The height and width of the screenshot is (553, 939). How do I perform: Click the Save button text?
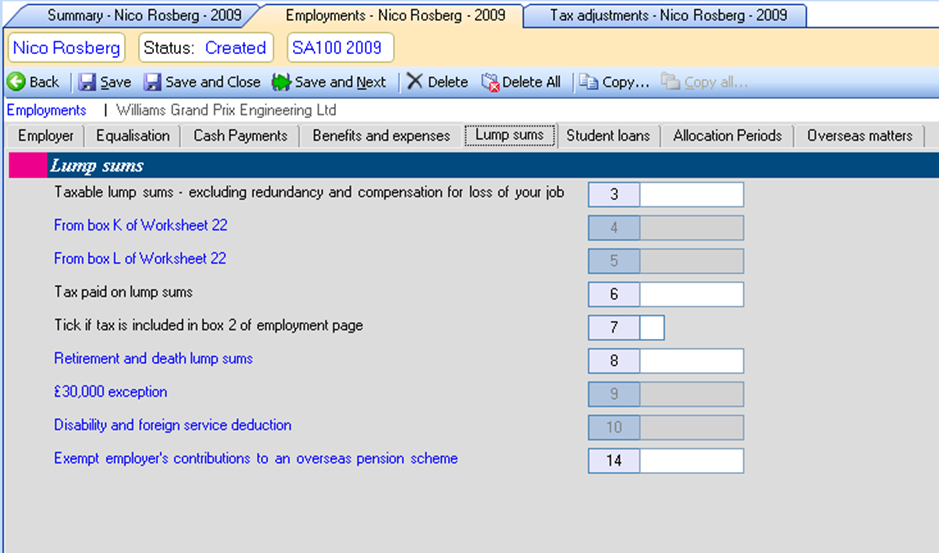click(116, 82)
